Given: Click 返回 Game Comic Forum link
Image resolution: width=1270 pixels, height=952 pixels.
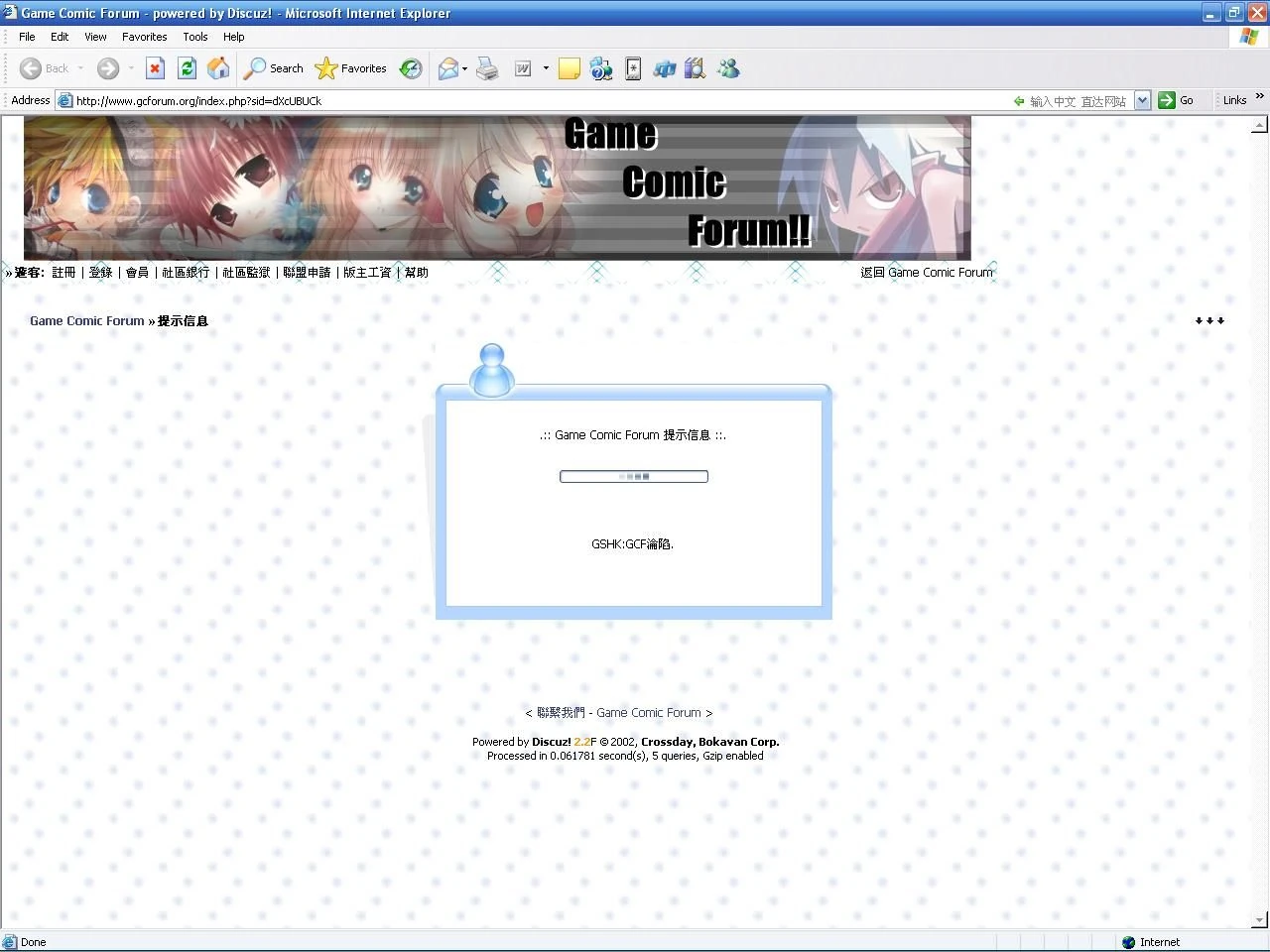Looking at the screenshot, I should point(927,272).
